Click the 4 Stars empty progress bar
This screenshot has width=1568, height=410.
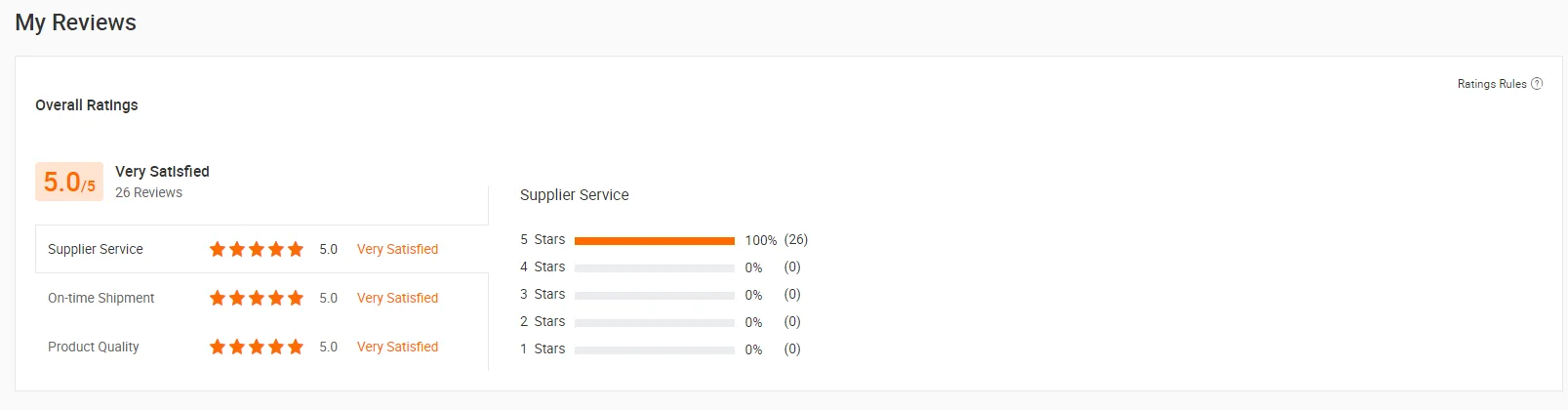point(654,267)
